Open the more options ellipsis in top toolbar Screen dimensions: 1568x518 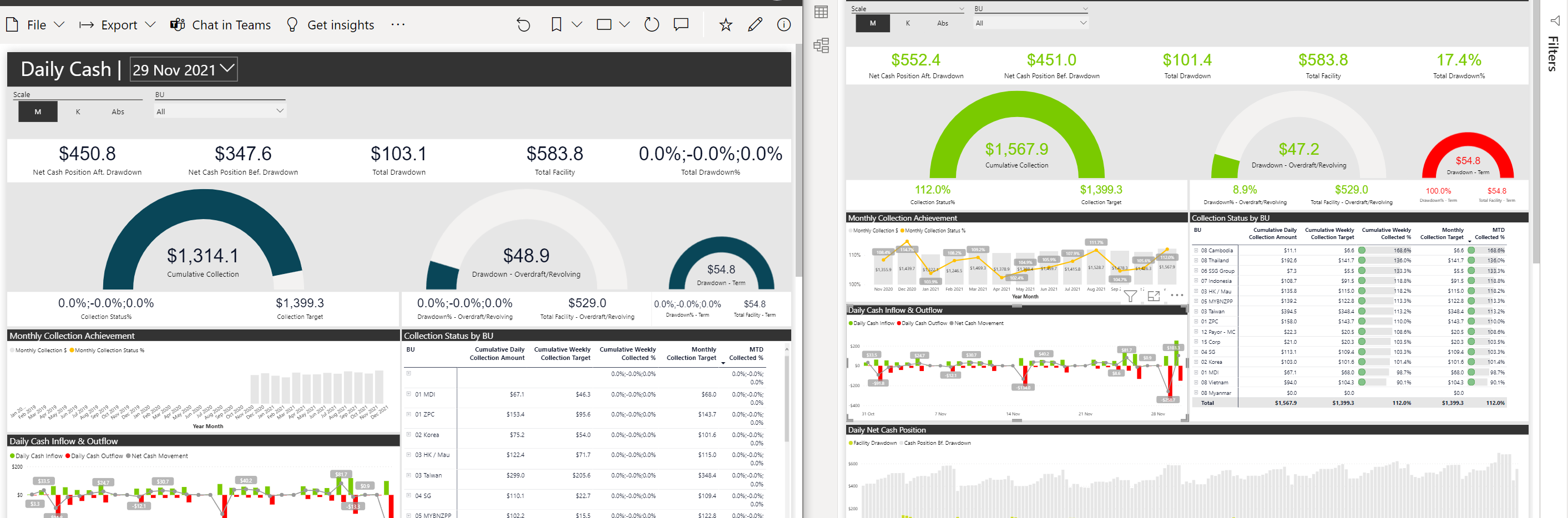pos(398,25)
